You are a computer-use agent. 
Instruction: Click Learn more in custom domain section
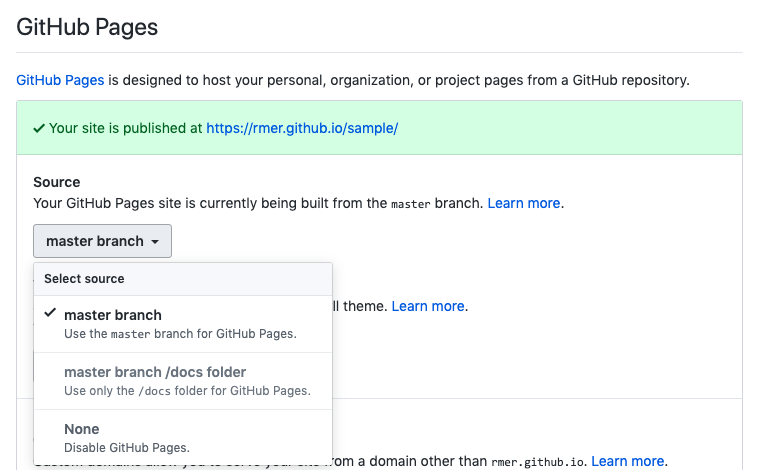pos(628,461)
